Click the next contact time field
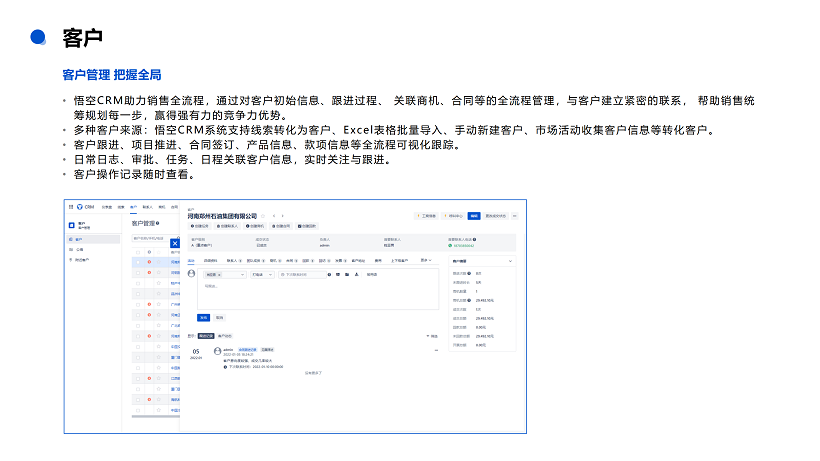 tap(302, 274)
